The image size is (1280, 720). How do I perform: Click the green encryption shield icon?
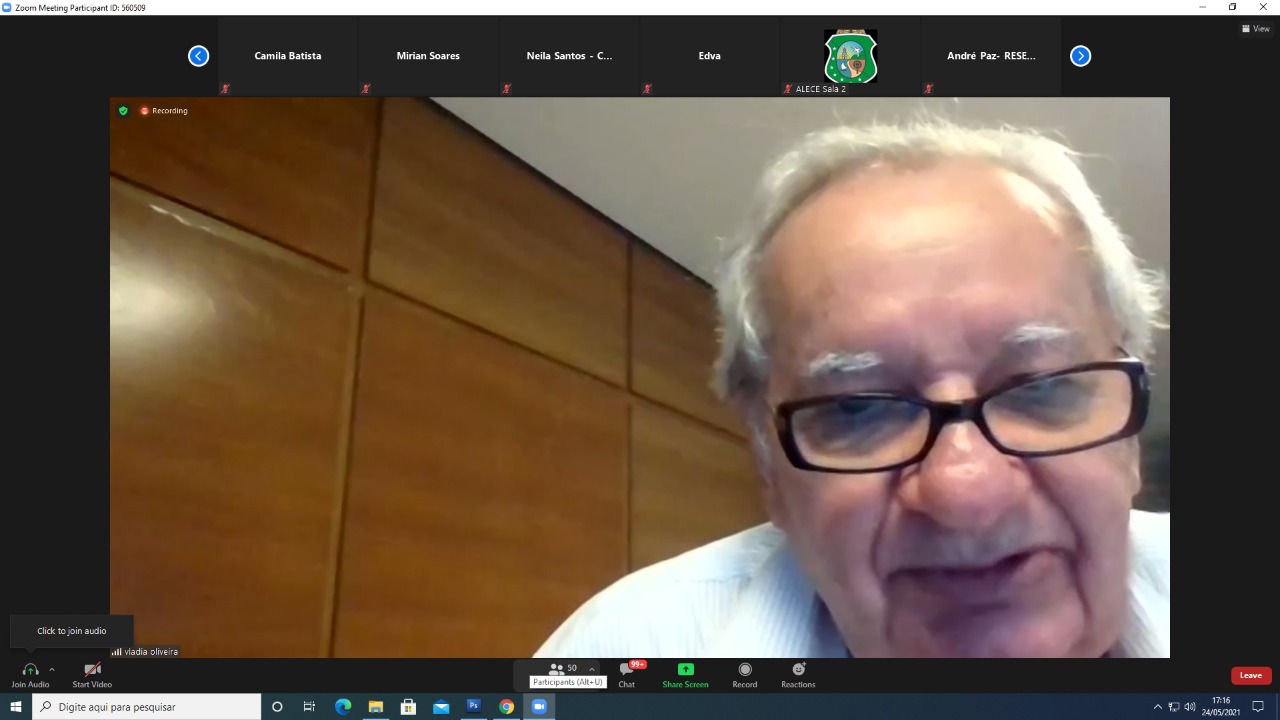(123, 111)
